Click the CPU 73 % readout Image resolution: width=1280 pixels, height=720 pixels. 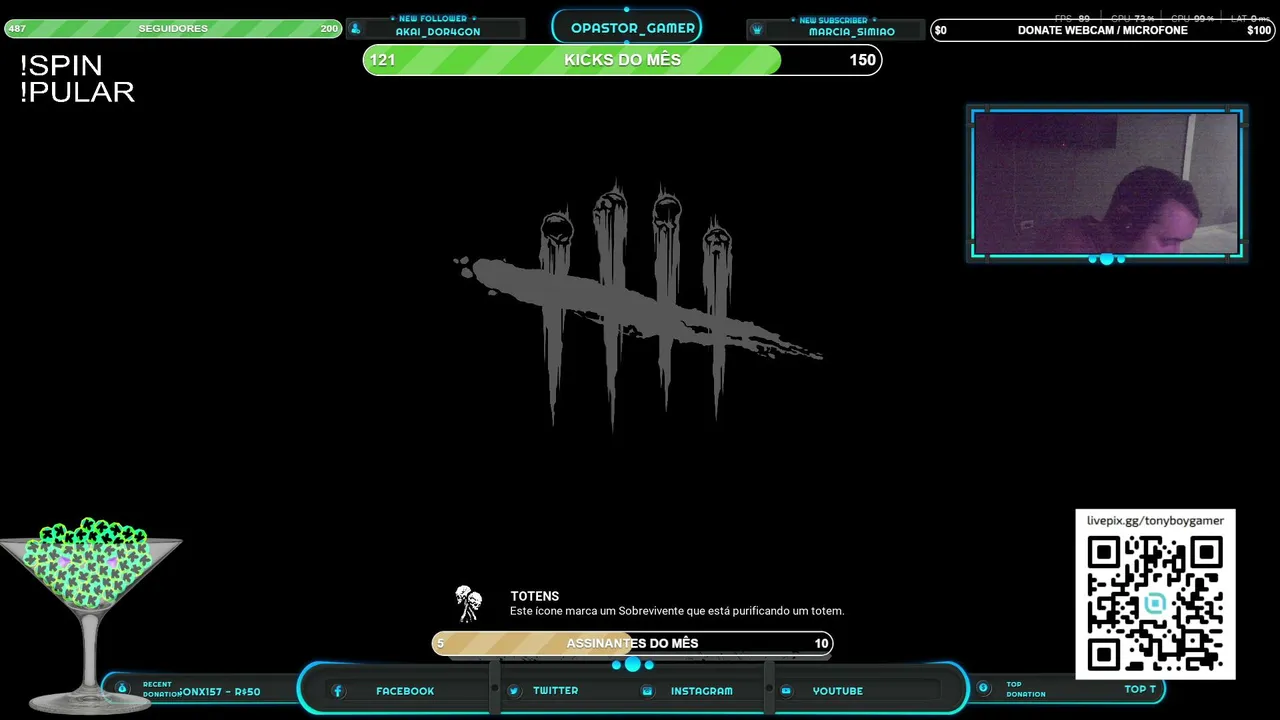point(1132,18)
